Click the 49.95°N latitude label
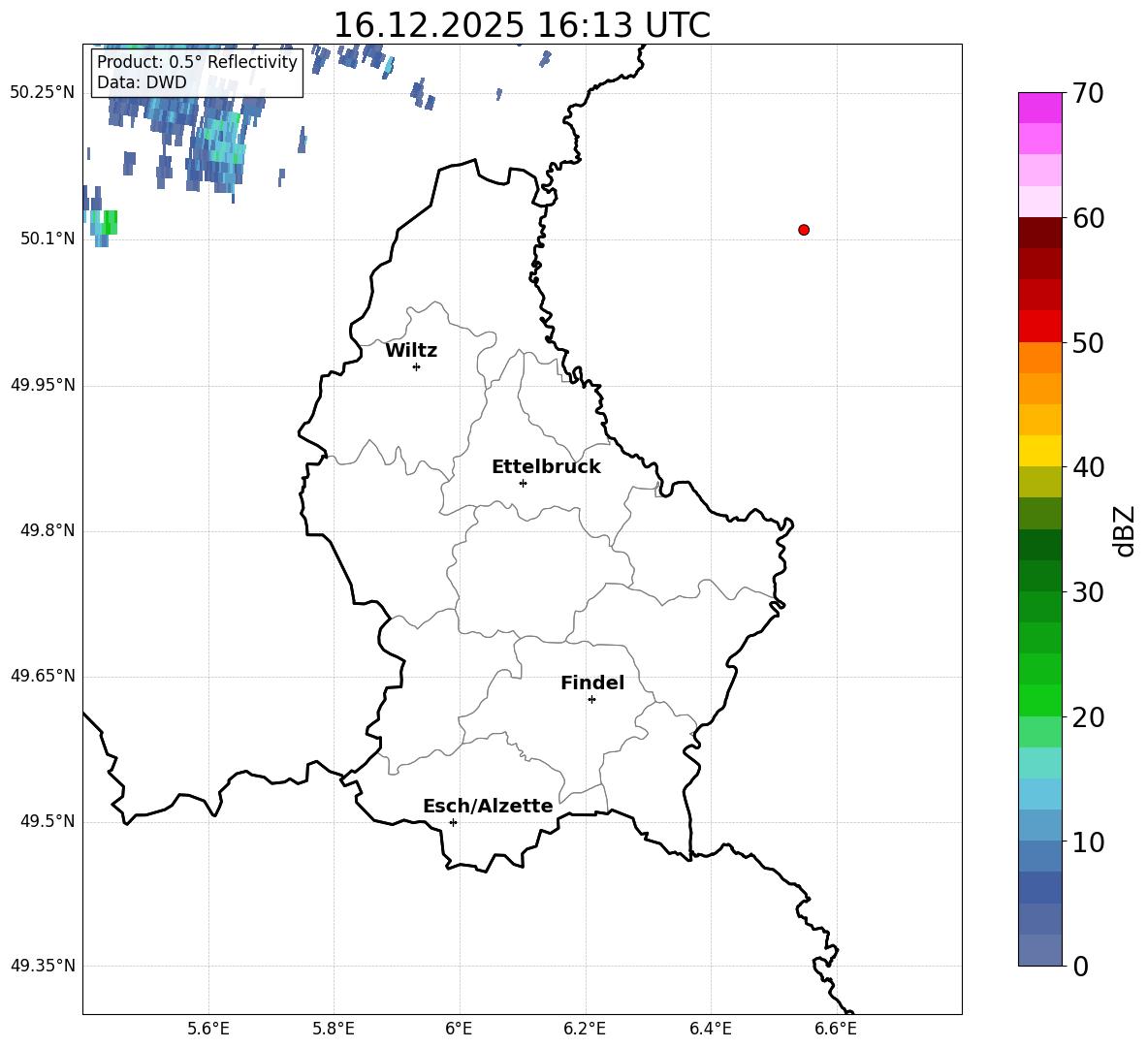Viewport: 1148px width, 1048px height. pos(43,385)
